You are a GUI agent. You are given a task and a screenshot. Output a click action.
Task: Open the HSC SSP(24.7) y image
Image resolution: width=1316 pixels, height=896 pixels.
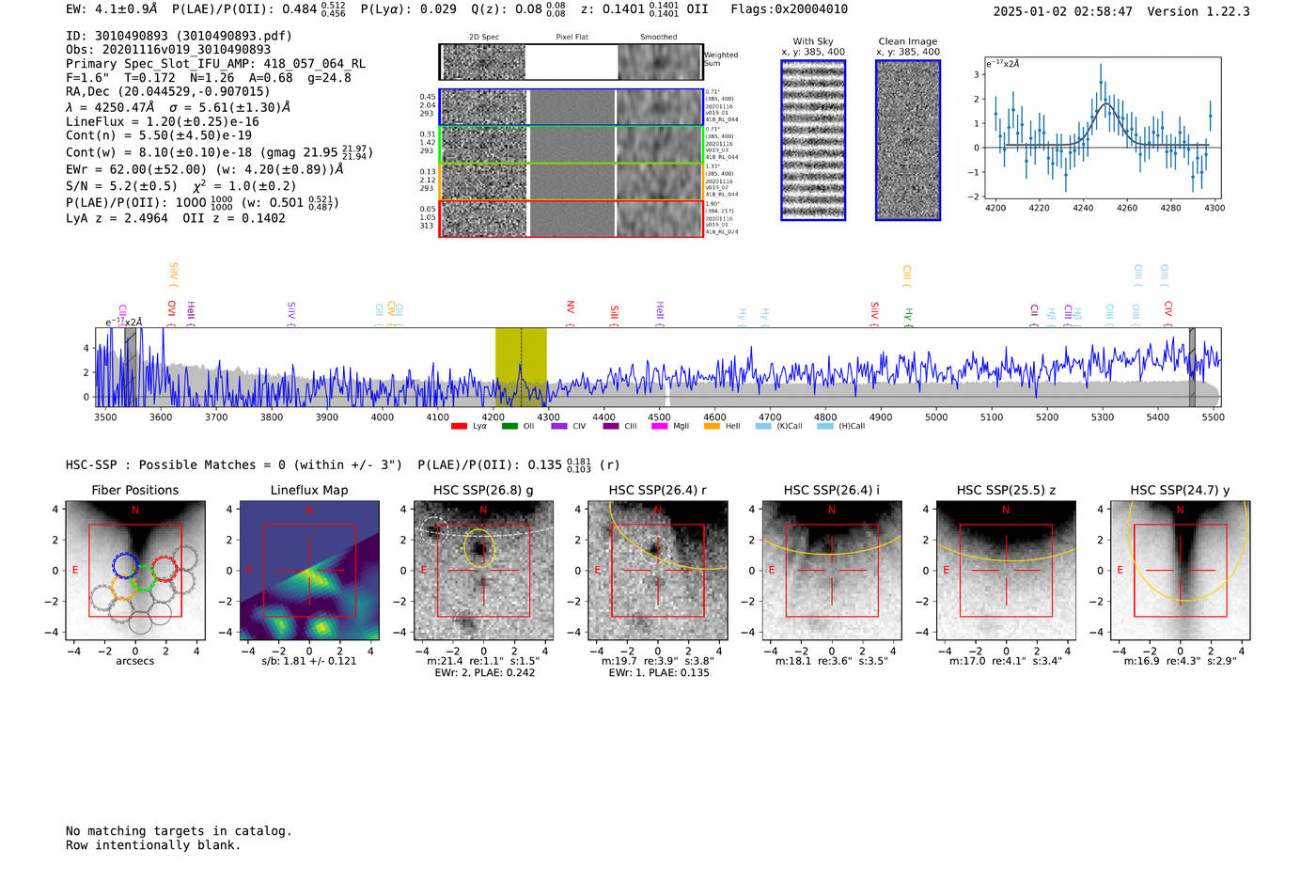(1181, 571)
